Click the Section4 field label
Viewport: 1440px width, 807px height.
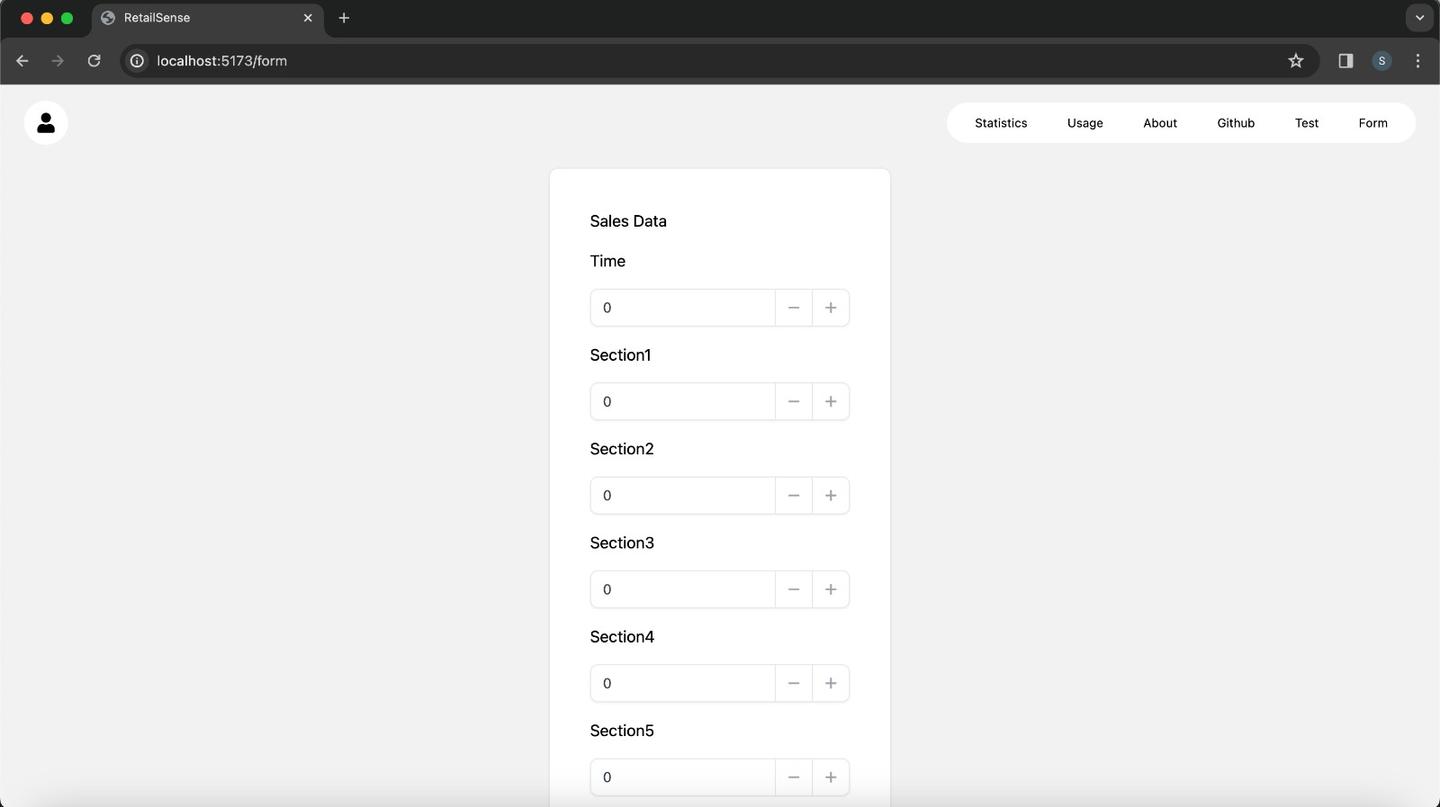click(x=622, y=637)
